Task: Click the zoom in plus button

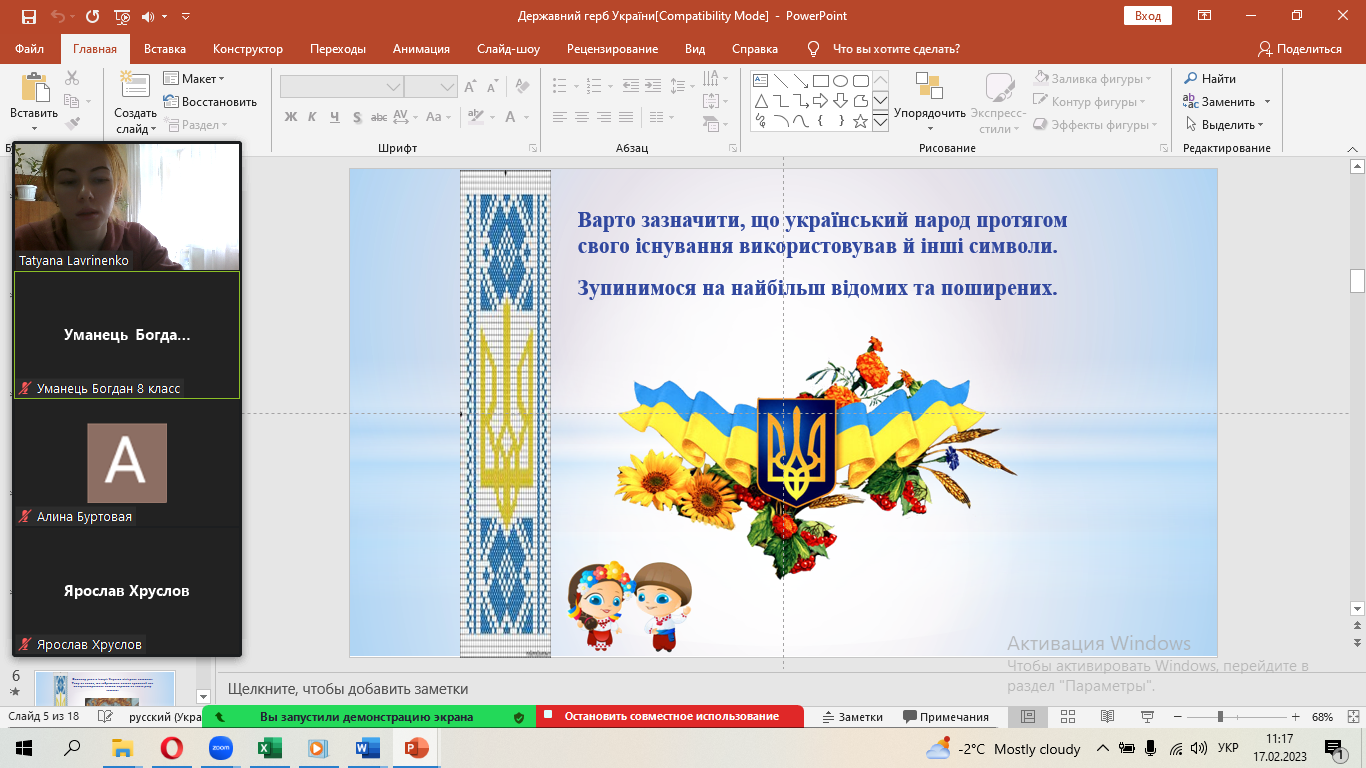Action: click(x=1295, y=717)
